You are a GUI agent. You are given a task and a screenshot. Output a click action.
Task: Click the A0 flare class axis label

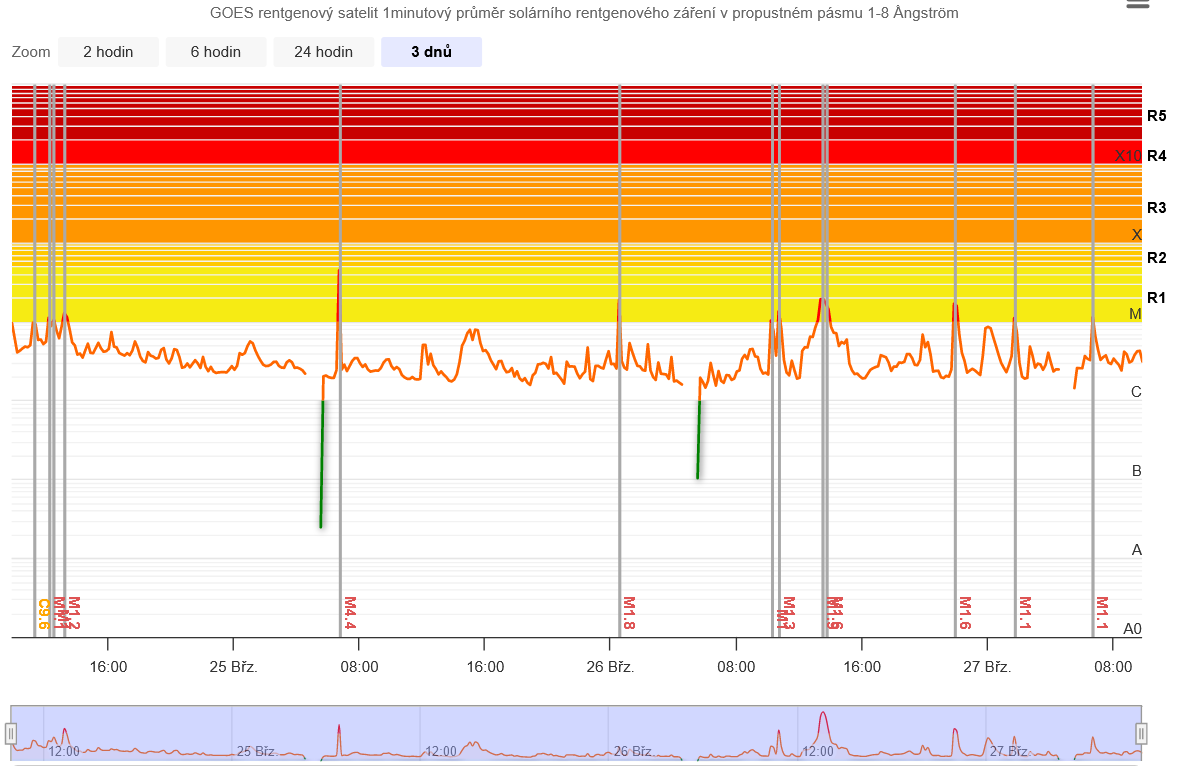[x=1133, y=628]
